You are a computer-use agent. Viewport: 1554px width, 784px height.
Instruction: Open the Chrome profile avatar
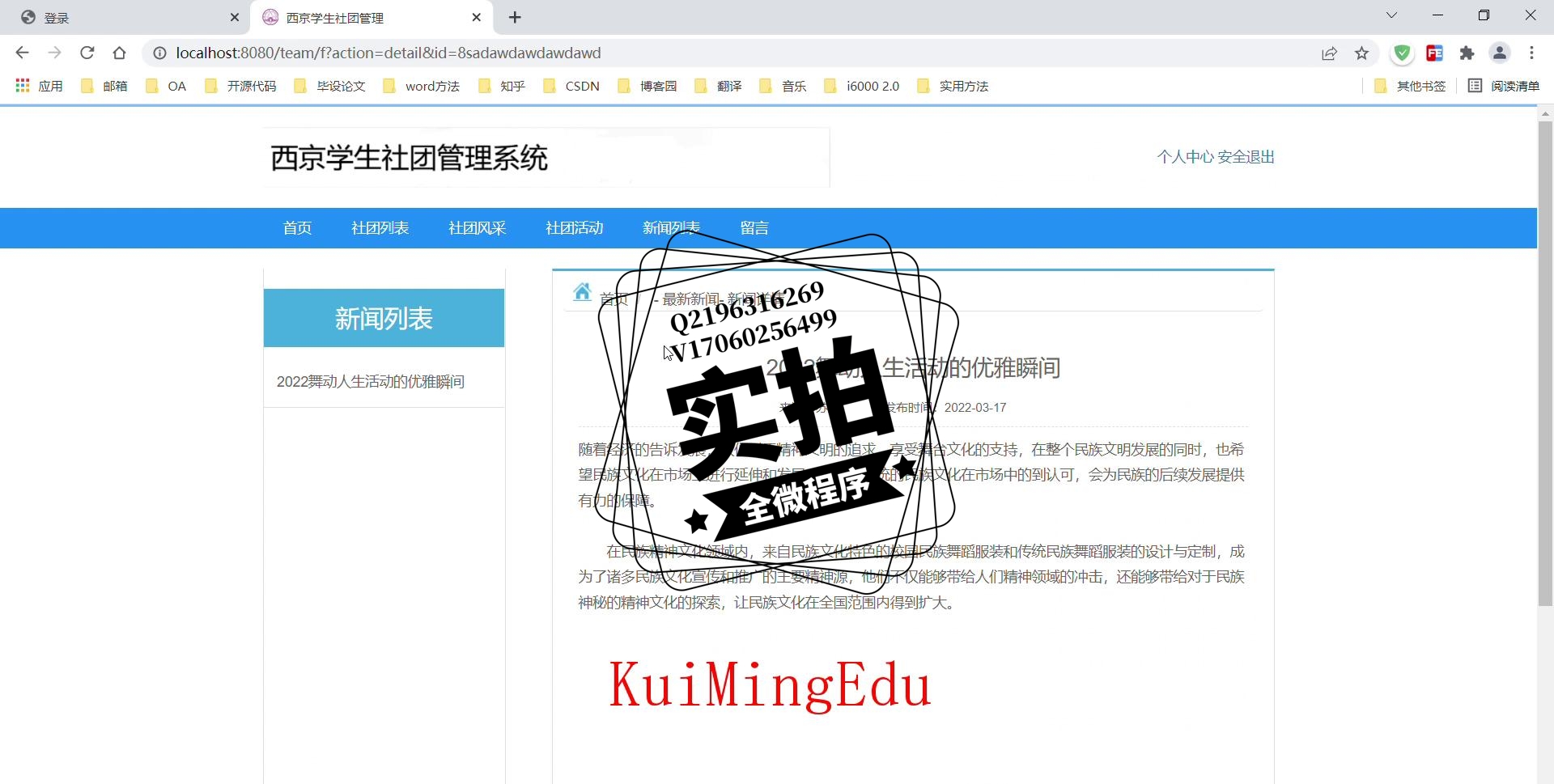[x=1500, y=53]
